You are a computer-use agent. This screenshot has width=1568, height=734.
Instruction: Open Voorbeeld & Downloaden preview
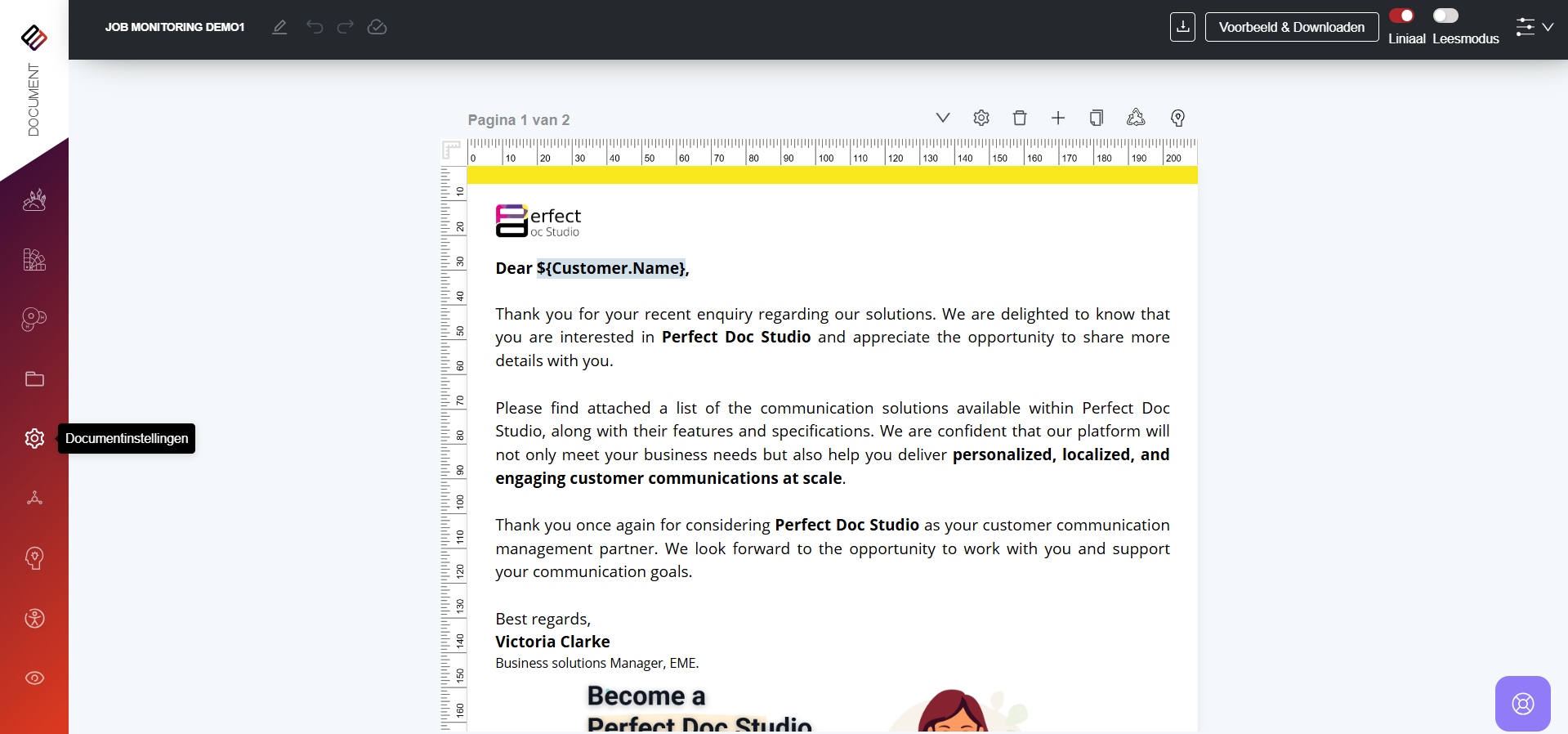coord(1291,27)
